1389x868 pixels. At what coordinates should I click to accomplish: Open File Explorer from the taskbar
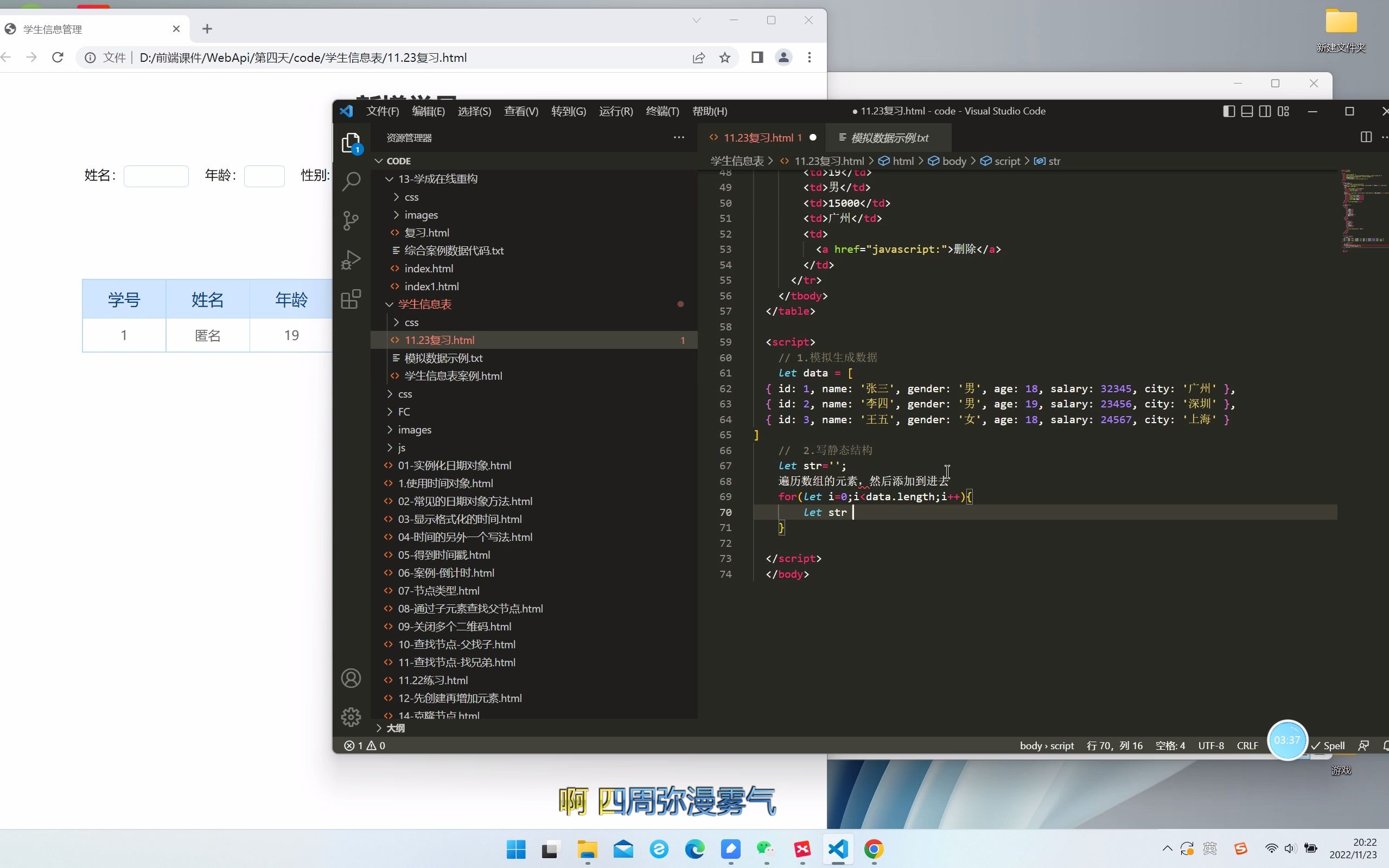point(587,849)
